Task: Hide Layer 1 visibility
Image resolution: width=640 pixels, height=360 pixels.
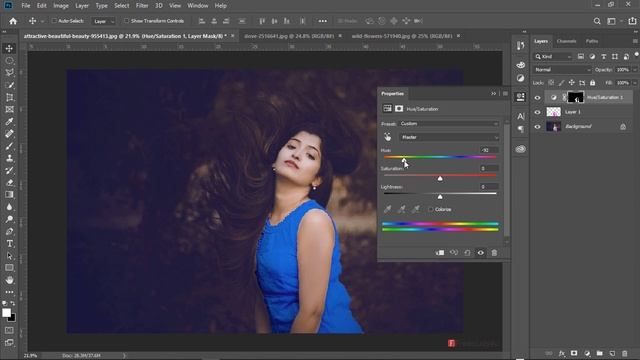Action: pyautogui.click(x=537, y=112)
